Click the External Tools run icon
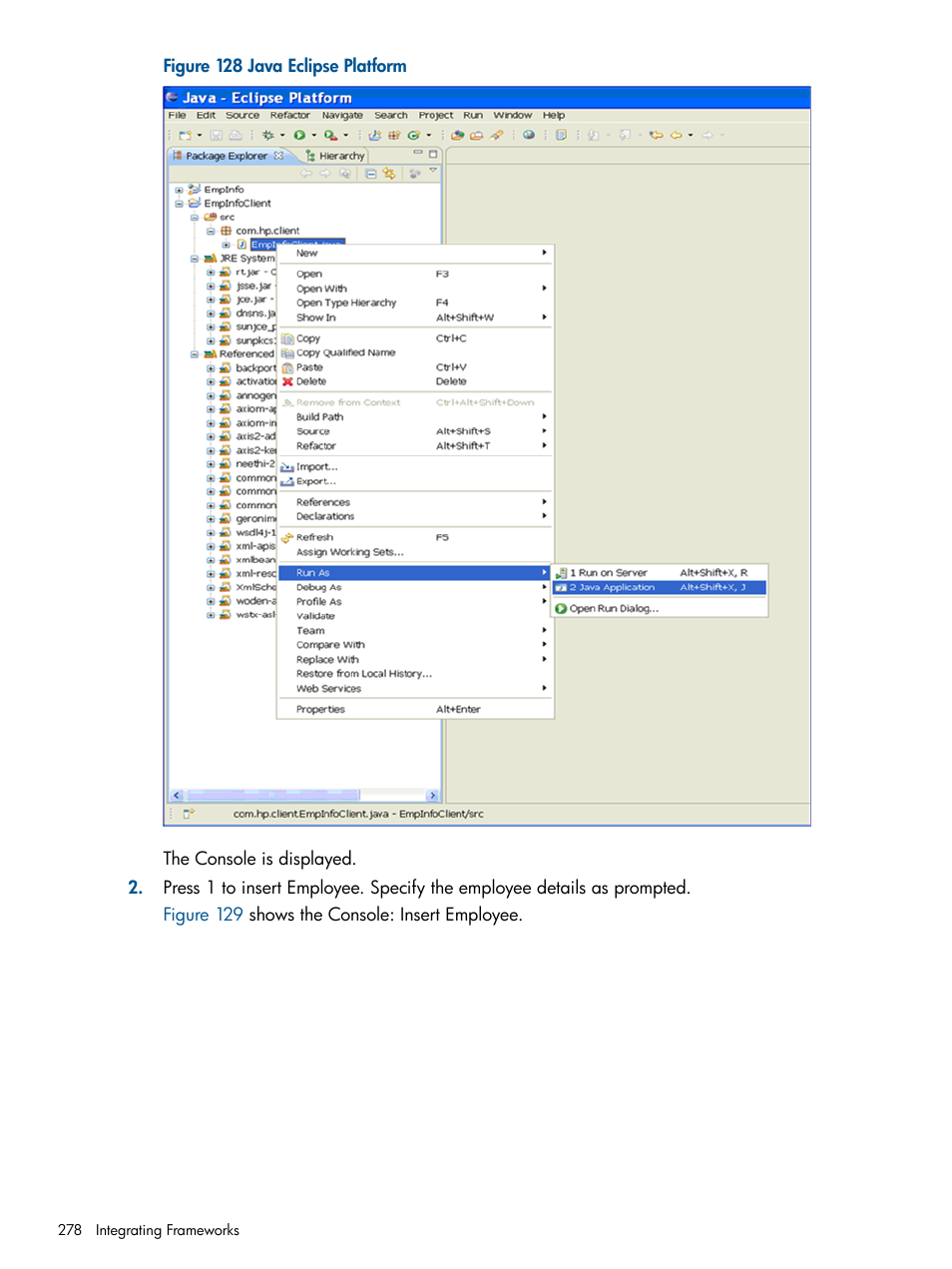The image size is (952, 1269). click(330, 135)
